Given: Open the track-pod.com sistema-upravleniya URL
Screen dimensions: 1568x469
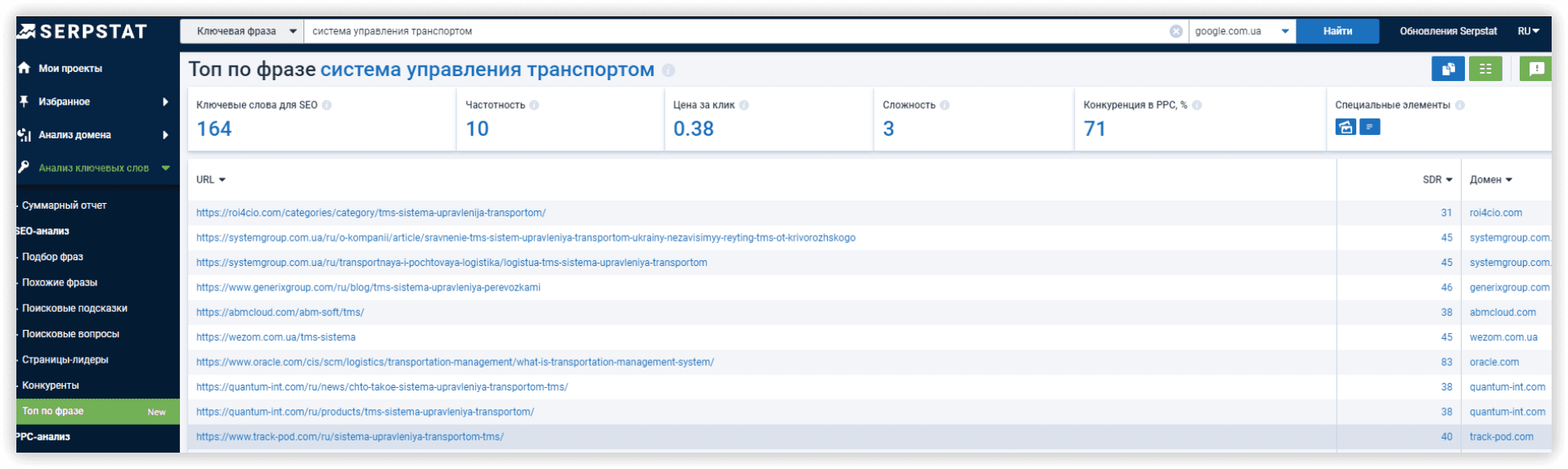Looking at the screenshot, I should coord(350,437).
